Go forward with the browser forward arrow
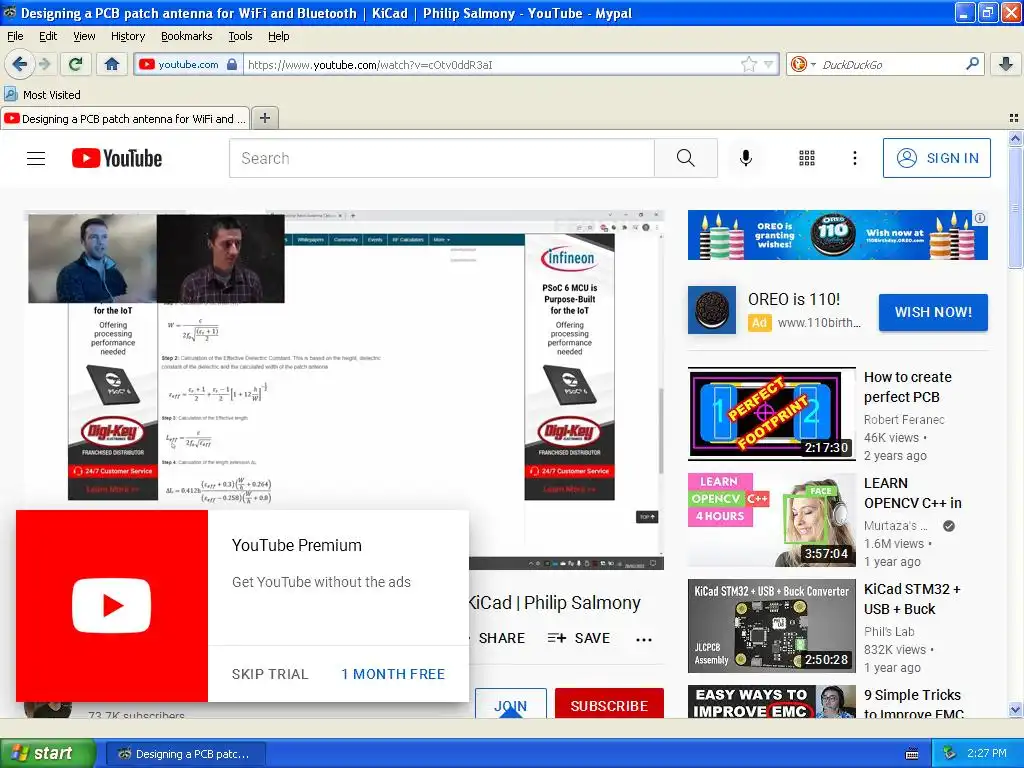Viewport: 1024px width, 768px height. point(44,64)
